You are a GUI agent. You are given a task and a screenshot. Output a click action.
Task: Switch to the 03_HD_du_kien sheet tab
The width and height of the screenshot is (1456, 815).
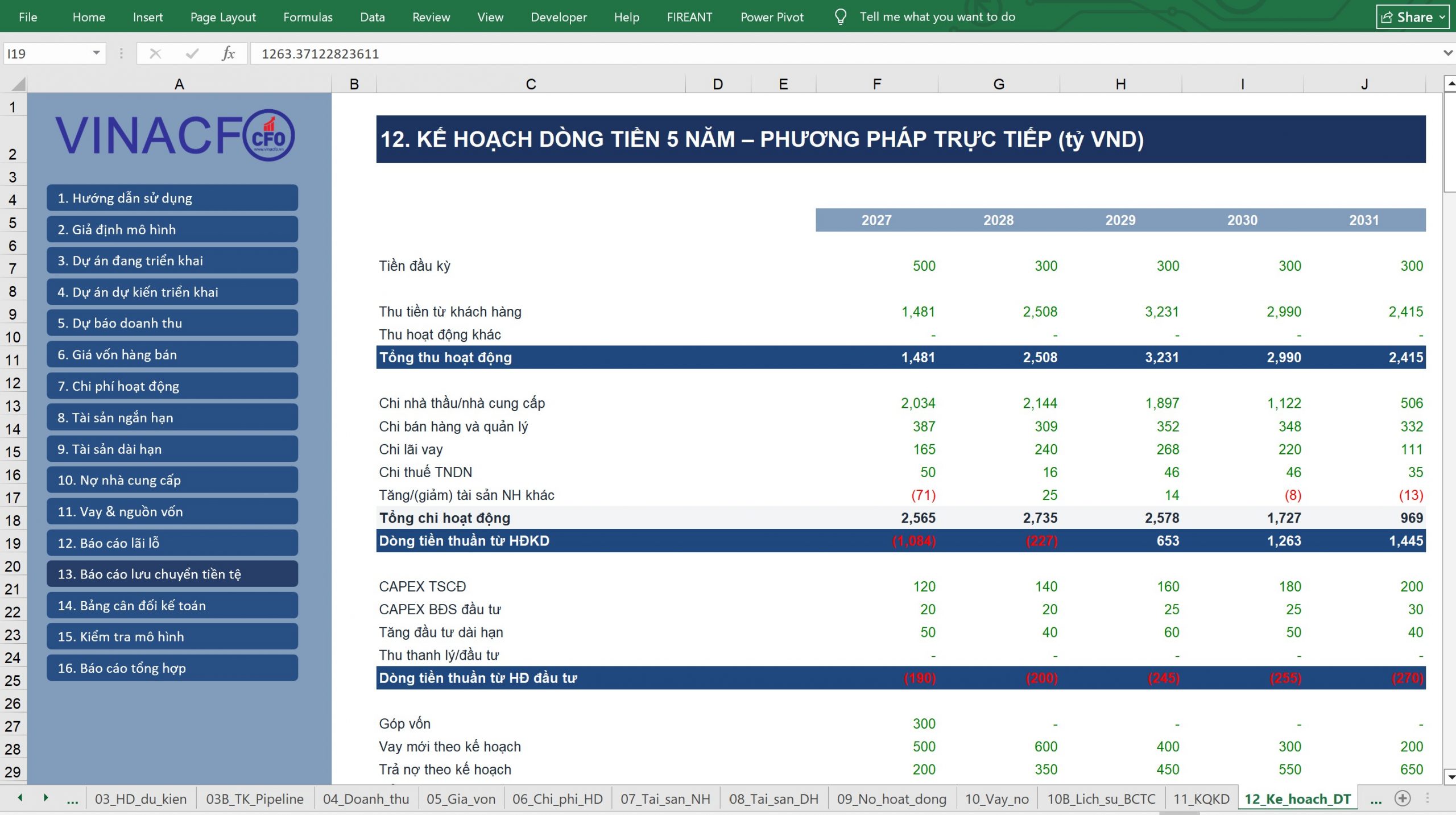(140, 799)
